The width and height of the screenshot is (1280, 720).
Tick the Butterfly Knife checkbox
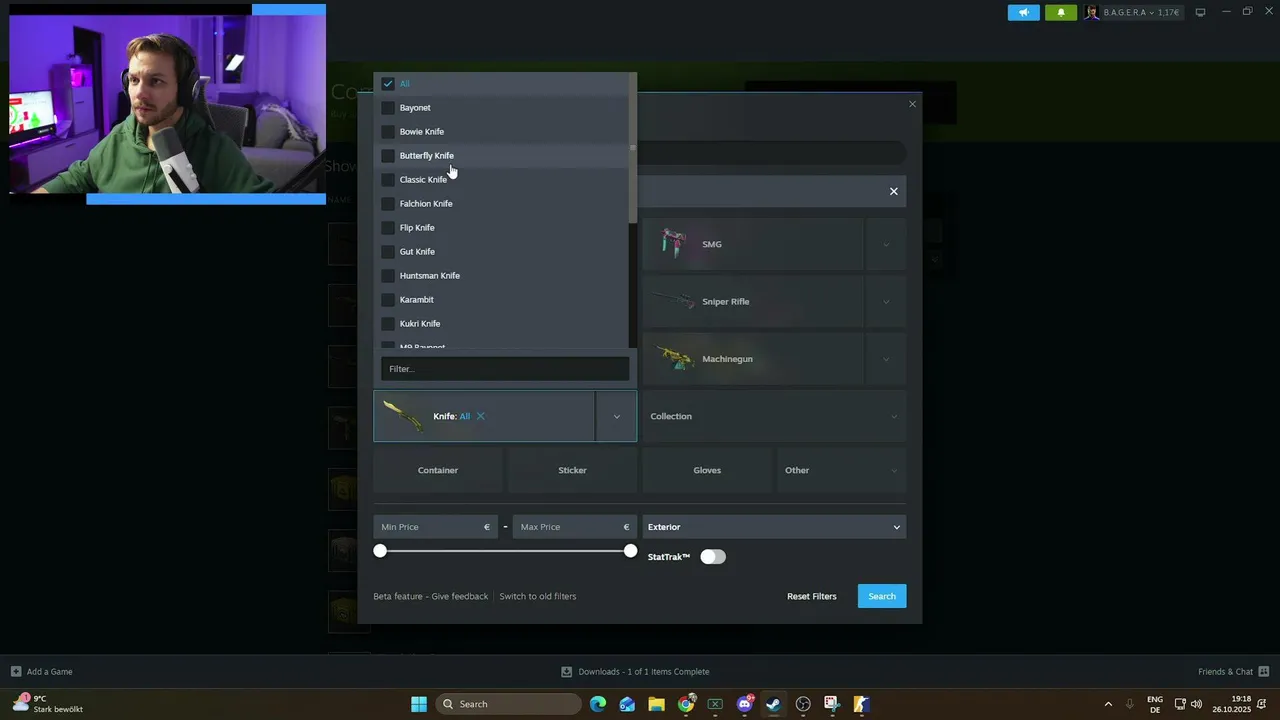(388, 156)
